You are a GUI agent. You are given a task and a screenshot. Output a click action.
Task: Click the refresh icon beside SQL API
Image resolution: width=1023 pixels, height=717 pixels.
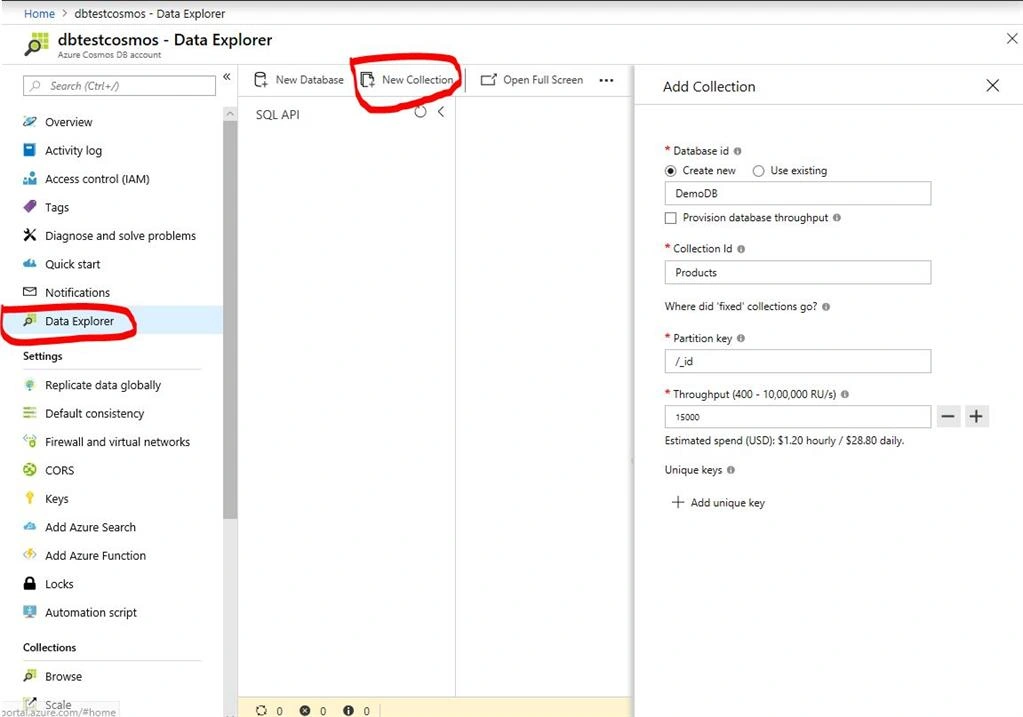(x=420, y=112)
